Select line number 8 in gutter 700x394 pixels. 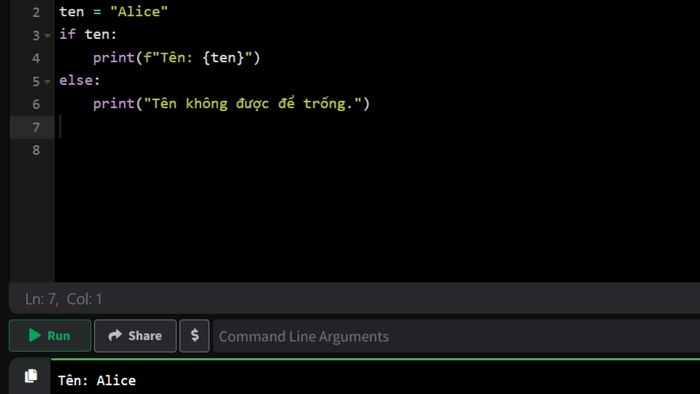36,150
